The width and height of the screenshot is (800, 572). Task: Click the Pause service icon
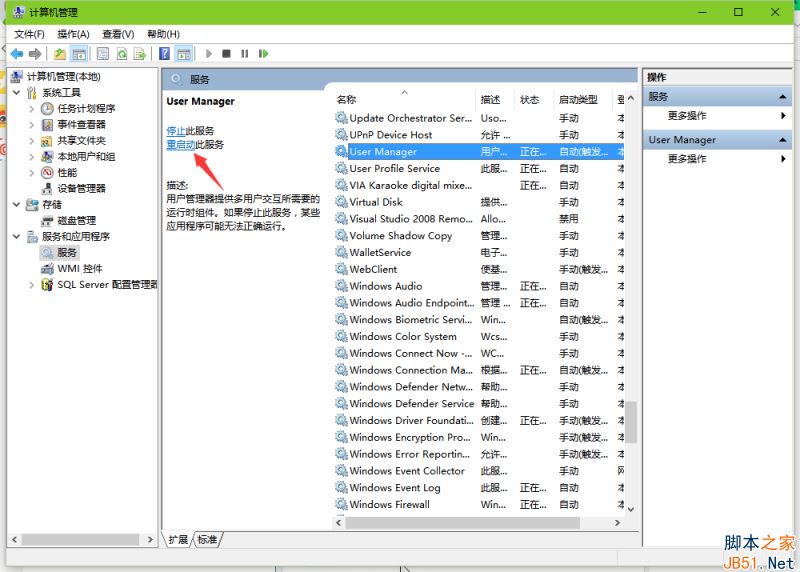[x=245, y=54]
